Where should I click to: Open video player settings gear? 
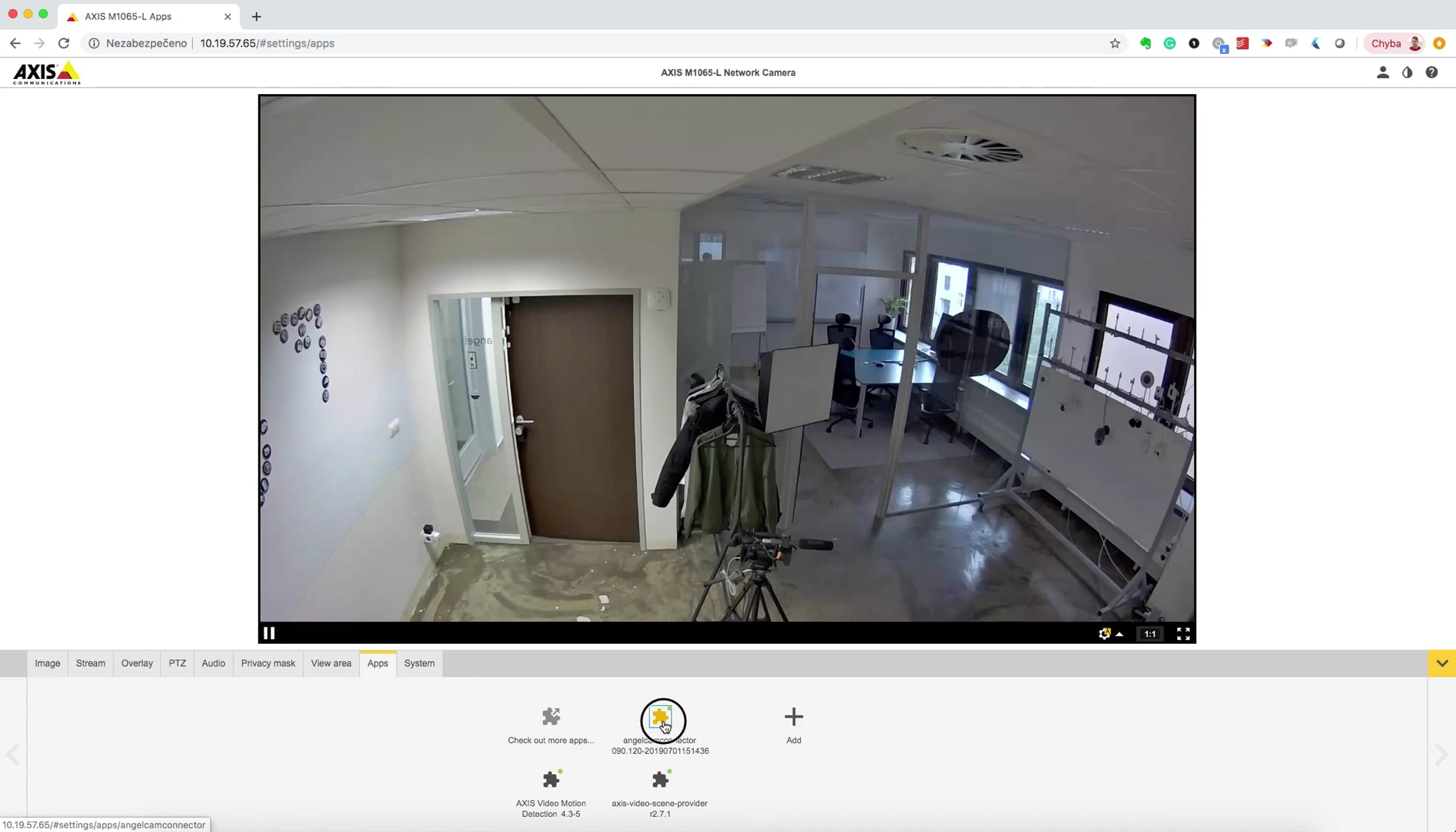[x=1104, y=634]
